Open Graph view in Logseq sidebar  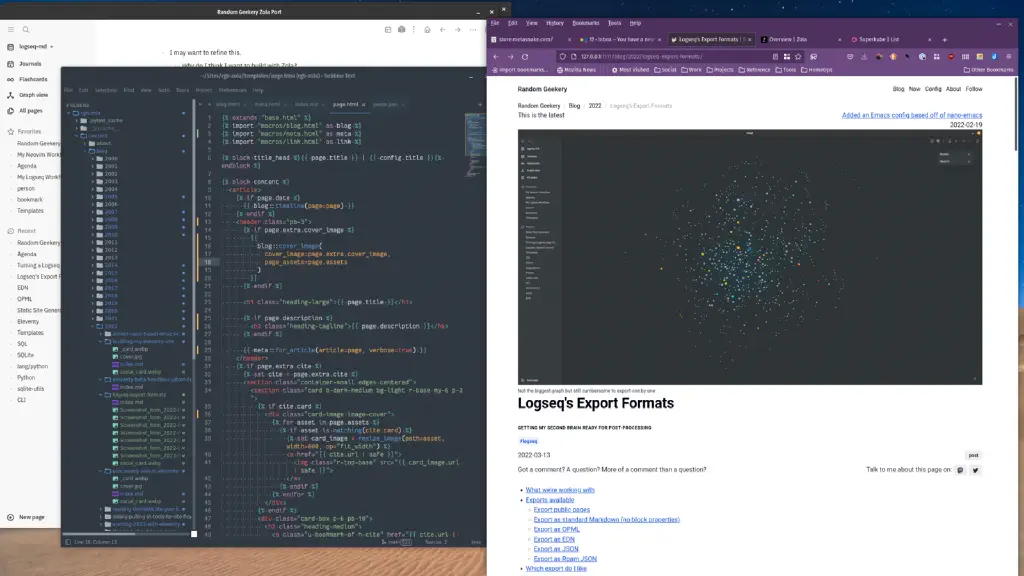click(x=33, y=95)
